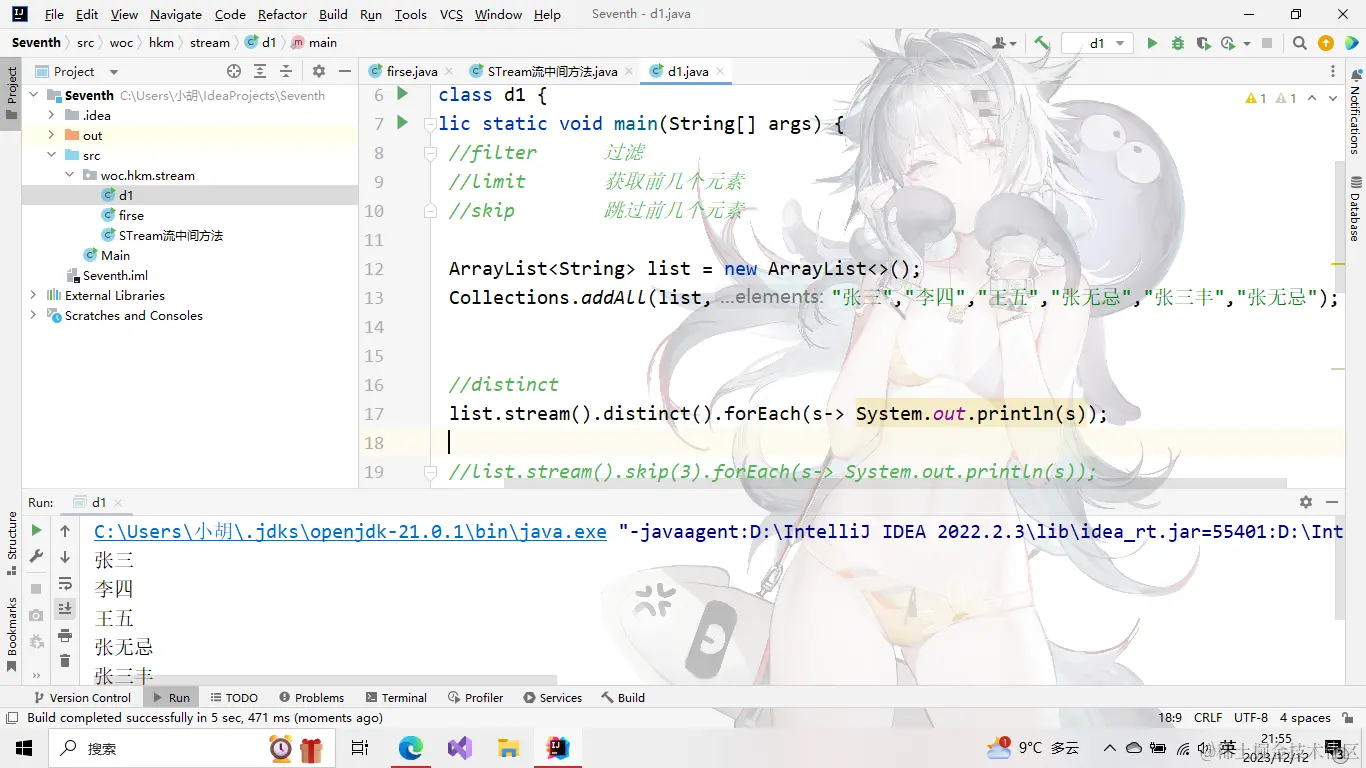1366x768 pixels.
Task: Open Visual Studio from taskbar
Action: pos(459,748)
